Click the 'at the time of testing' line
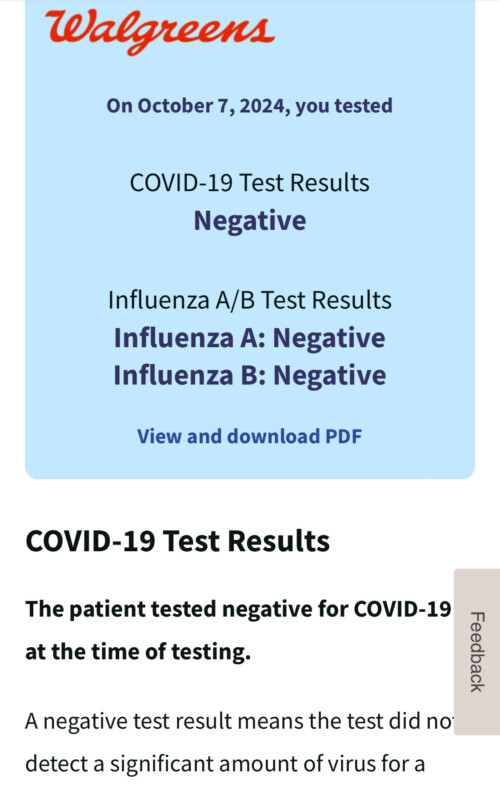500x790 pixels. [138, 652]
